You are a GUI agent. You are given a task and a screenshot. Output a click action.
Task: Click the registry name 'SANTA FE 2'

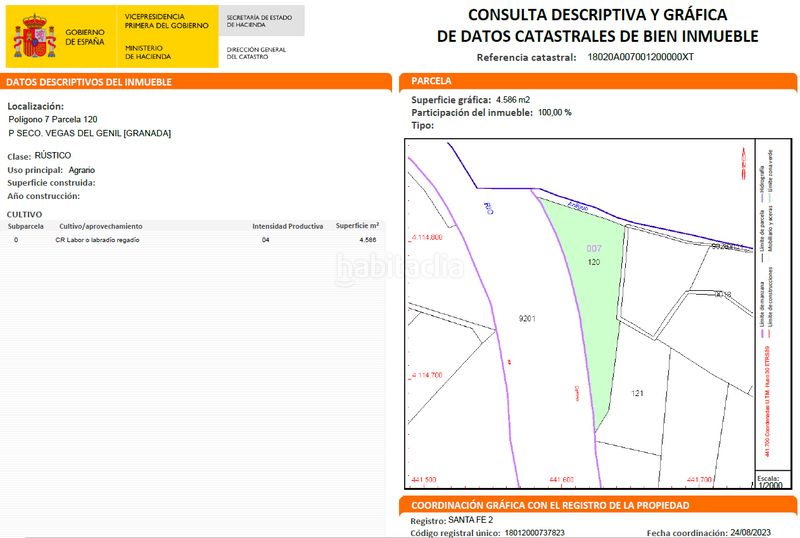coord(470,520)
